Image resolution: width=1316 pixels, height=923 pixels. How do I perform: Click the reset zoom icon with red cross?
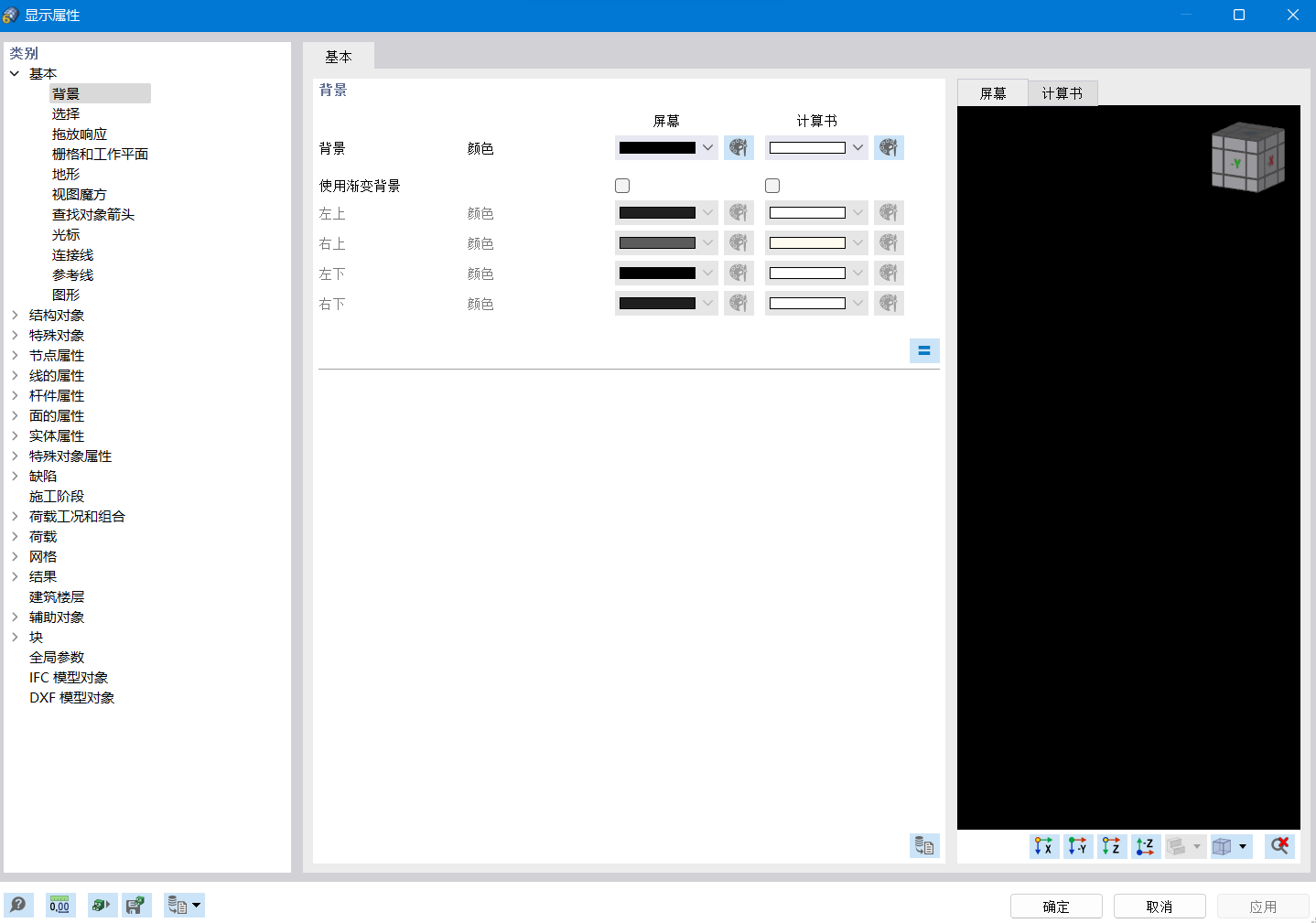(1279, 846)
